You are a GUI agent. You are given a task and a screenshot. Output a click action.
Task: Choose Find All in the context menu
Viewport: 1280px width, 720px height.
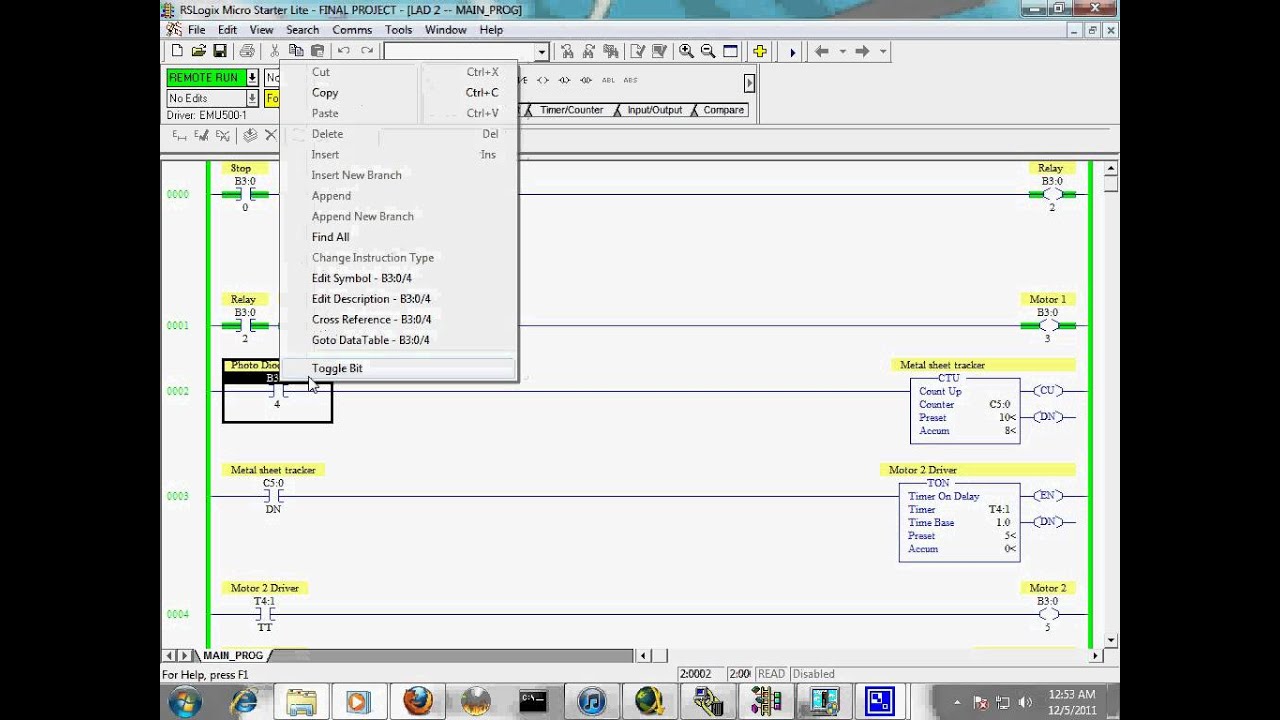click(x=398, y=237)
